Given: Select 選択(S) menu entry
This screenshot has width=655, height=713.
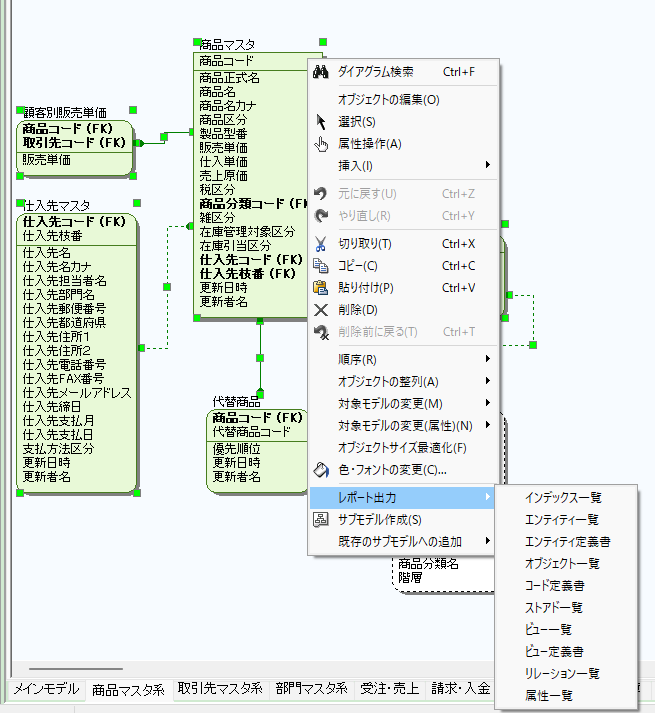Looking at the screenshot, I should point(403,122).
